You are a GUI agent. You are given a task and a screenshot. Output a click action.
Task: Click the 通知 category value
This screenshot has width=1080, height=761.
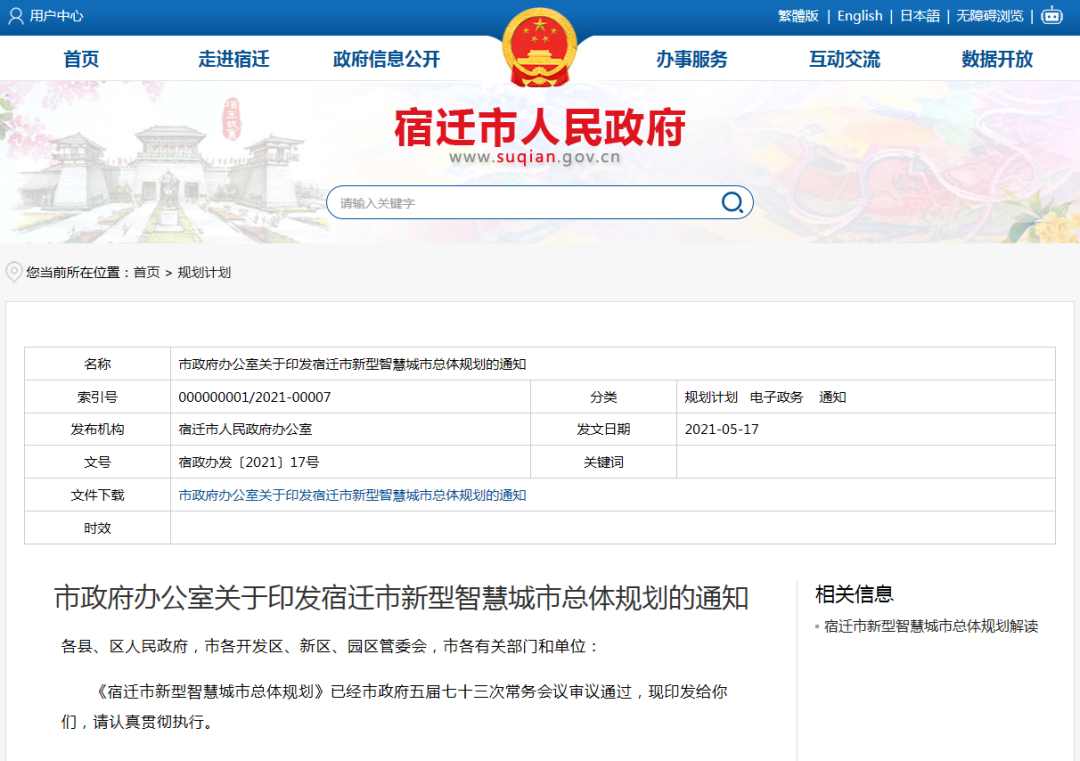coord(832,397)
